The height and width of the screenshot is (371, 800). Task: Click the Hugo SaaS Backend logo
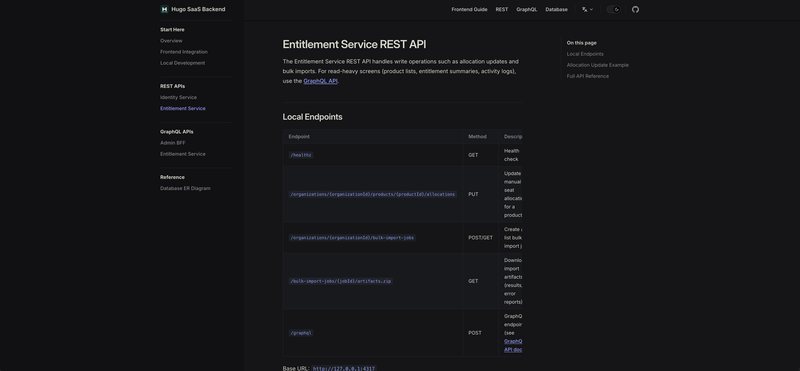click(164, 9)
